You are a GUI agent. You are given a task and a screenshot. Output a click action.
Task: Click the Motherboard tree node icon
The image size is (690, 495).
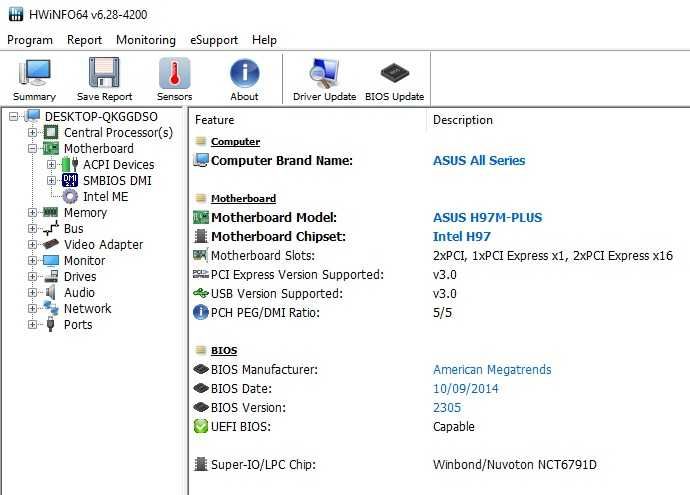point(51,148)
